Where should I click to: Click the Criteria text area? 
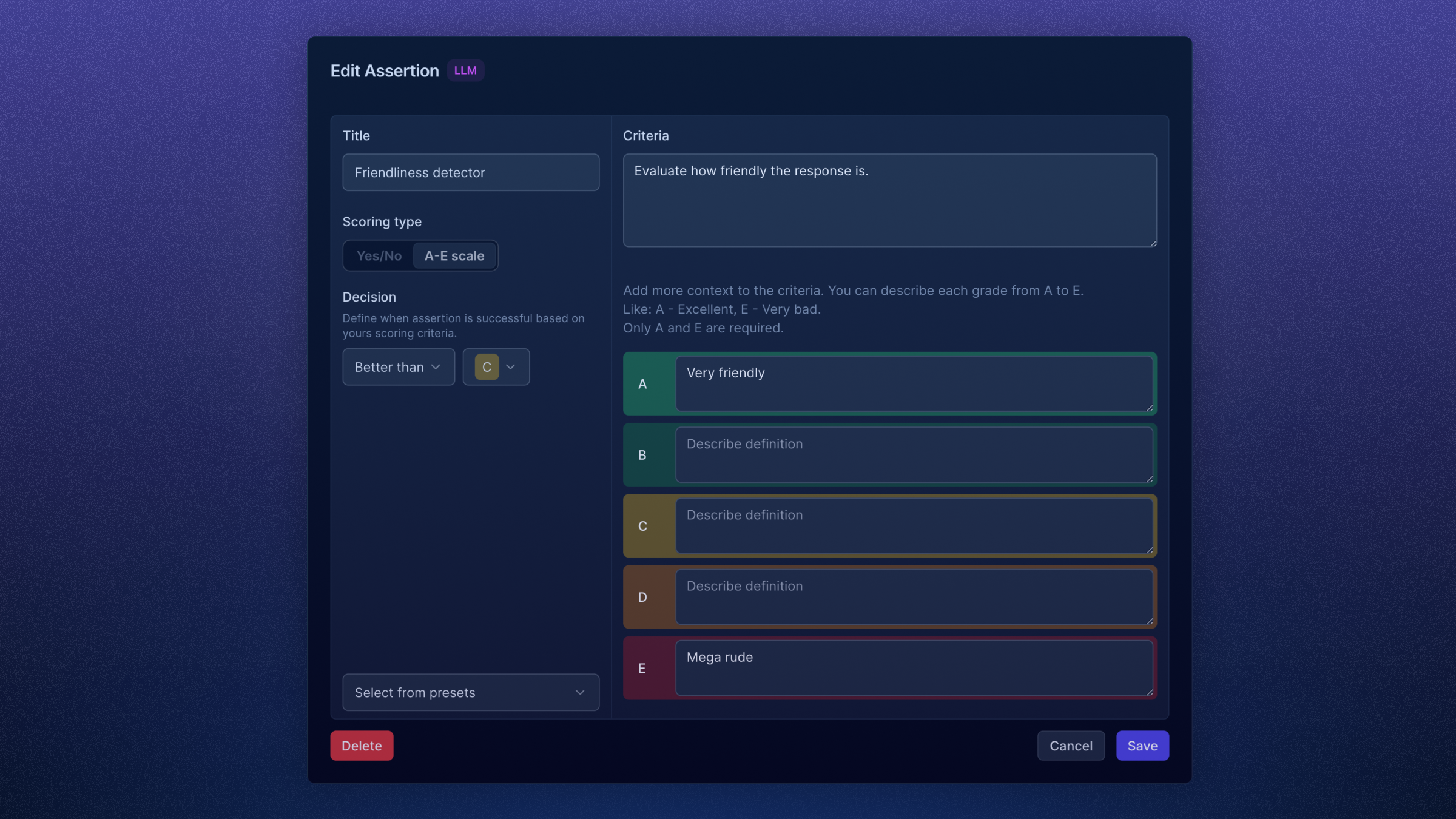890,200
